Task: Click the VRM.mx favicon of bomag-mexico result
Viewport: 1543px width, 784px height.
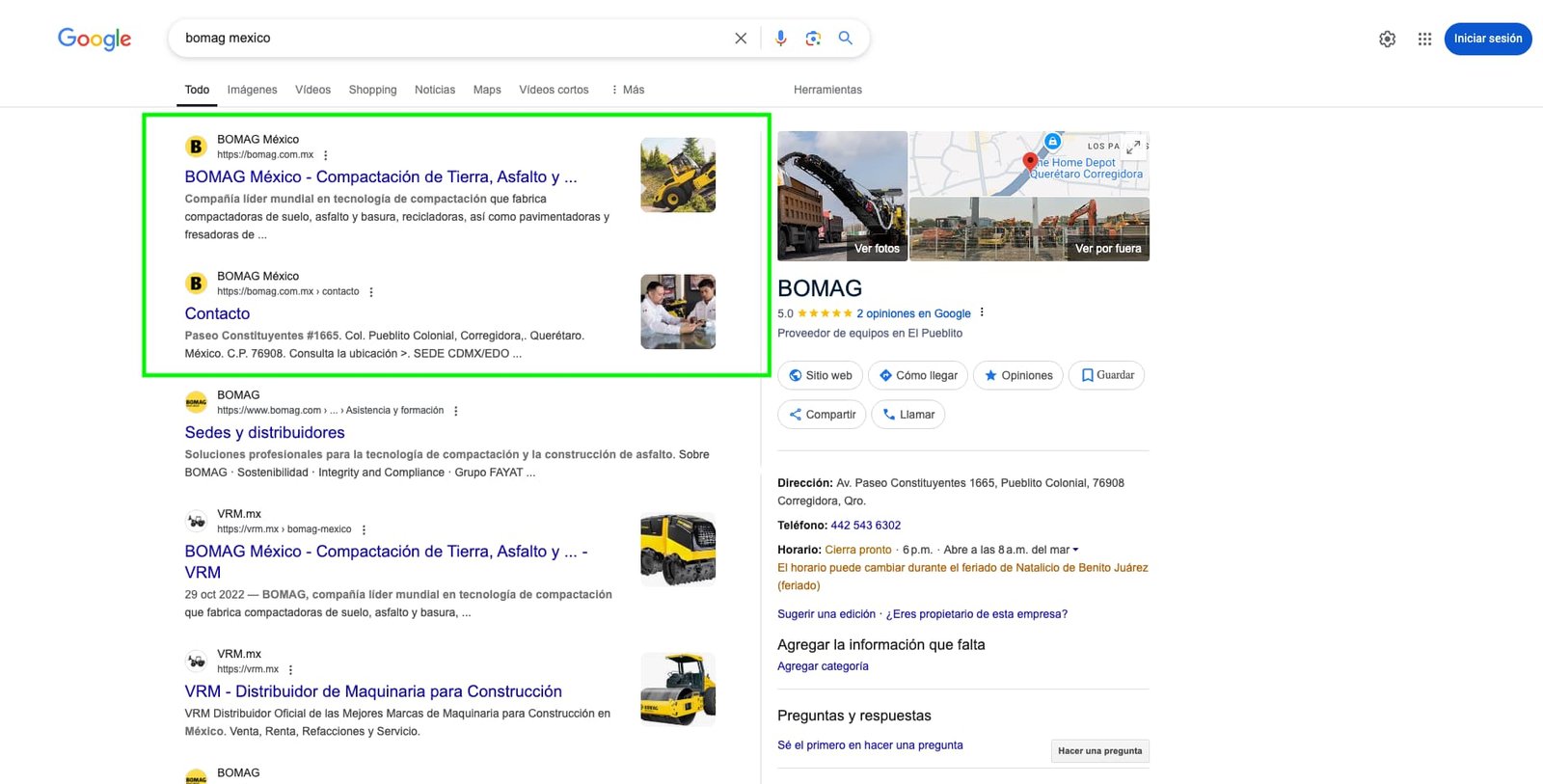Action: tap(197, 521)
